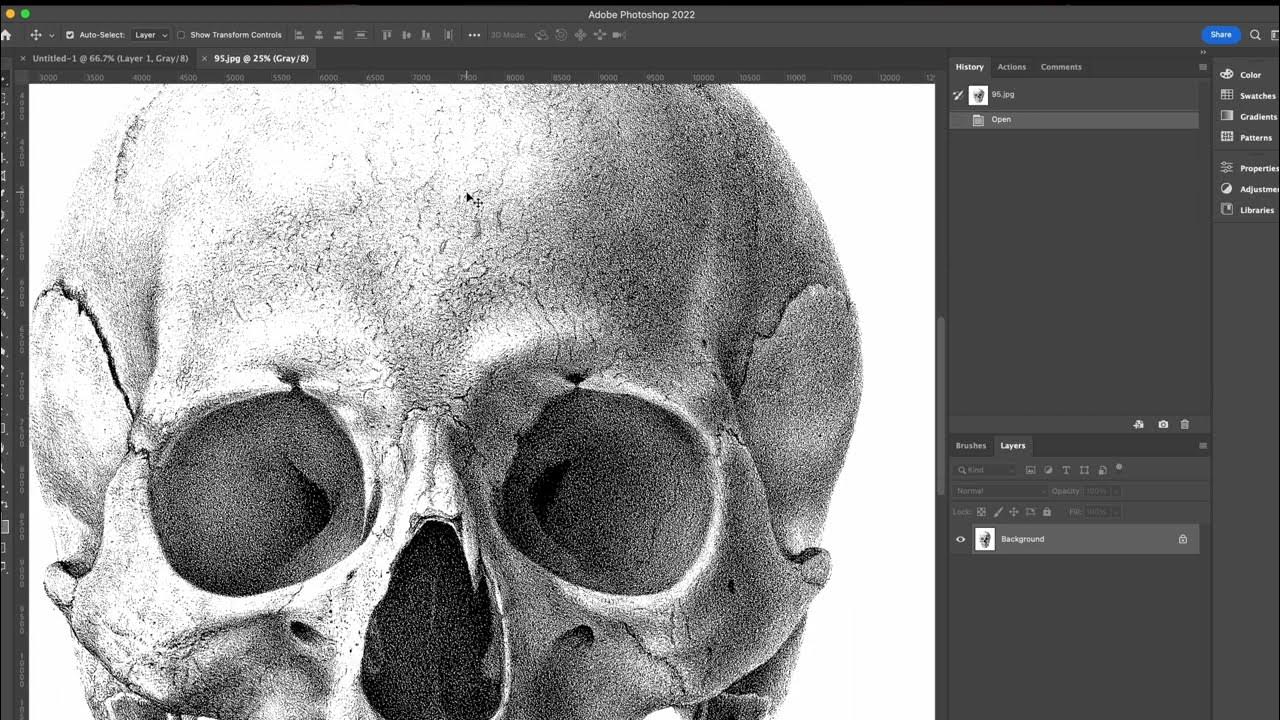This screenshot has height=720, width=1280.
Task: Toggle lock all in Layers panel
Action: pos(1047,512)
